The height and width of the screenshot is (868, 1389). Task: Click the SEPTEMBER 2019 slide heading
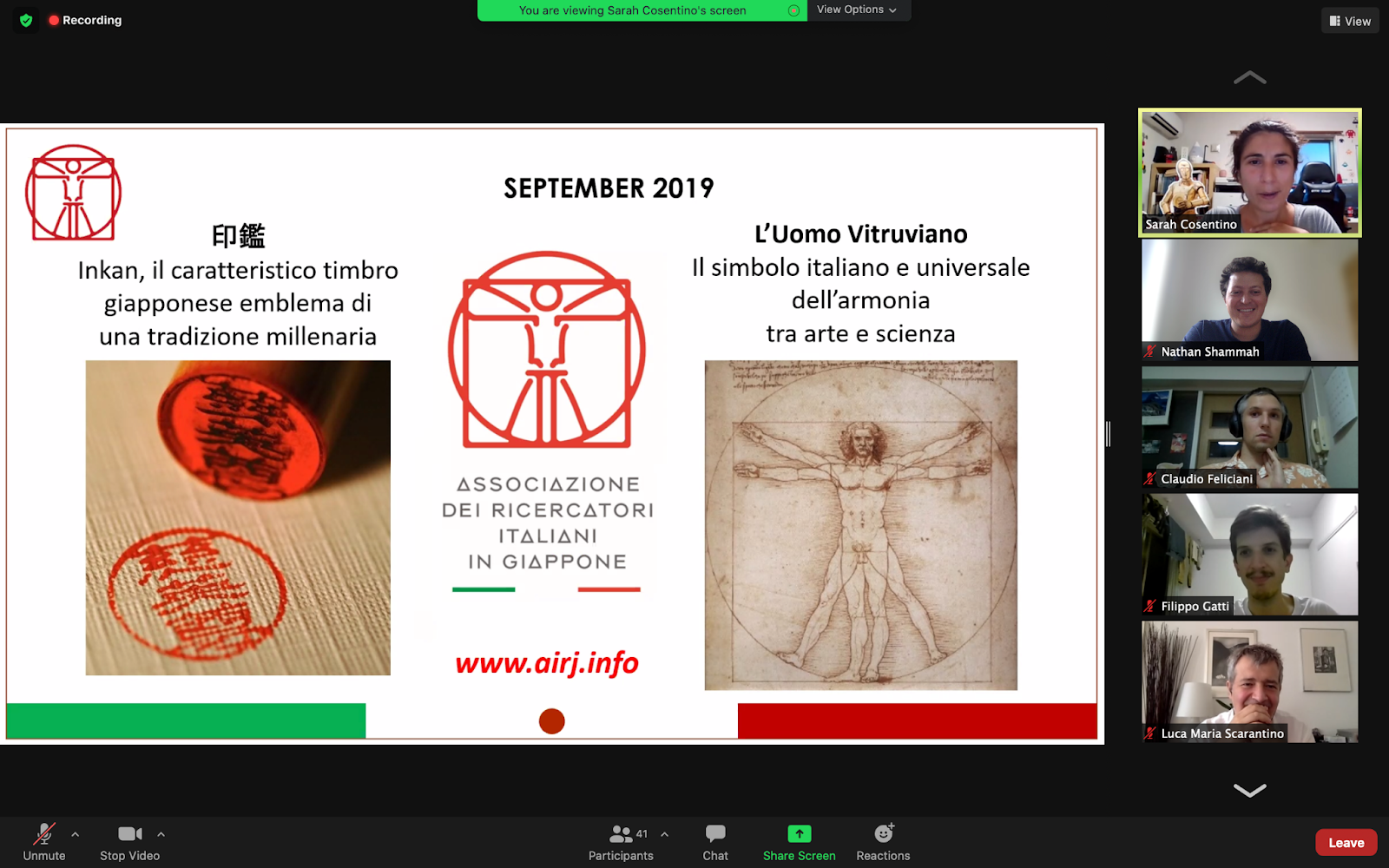(x=609, y=188)
